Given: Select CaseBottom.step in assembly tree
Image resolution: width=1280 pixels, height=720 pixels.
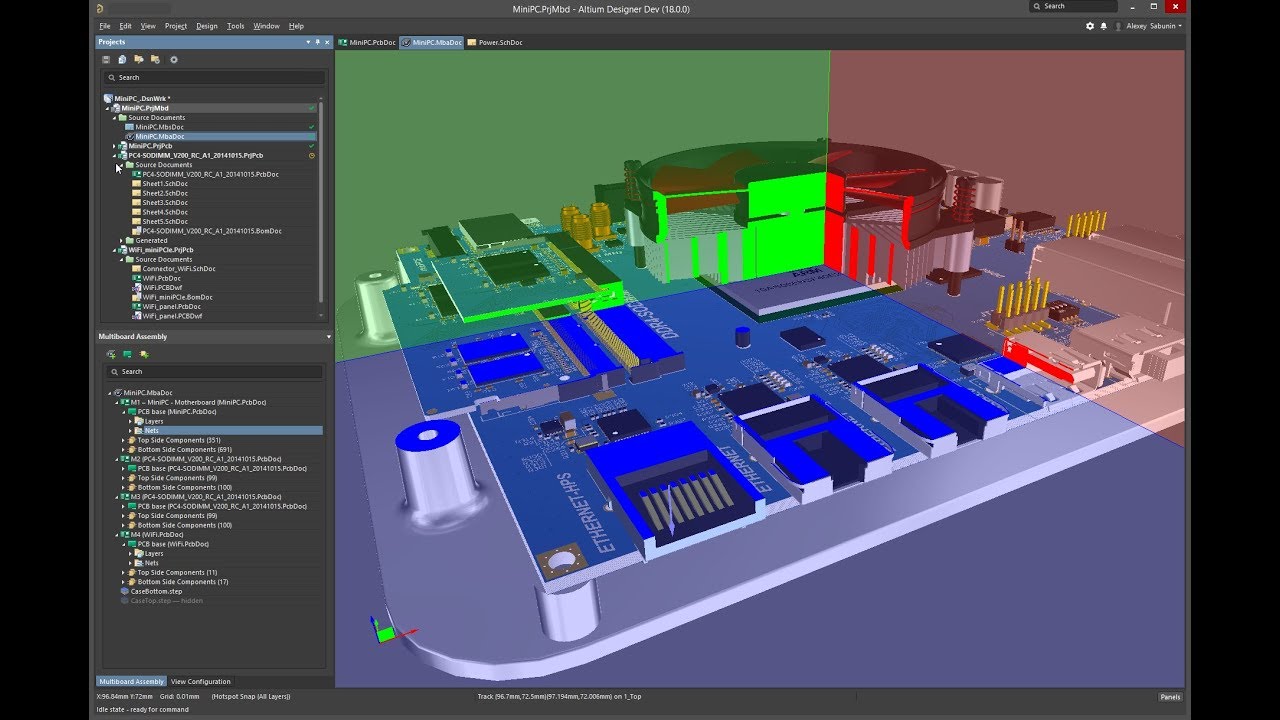Looking at the screenshot, I should pos(156,591).
